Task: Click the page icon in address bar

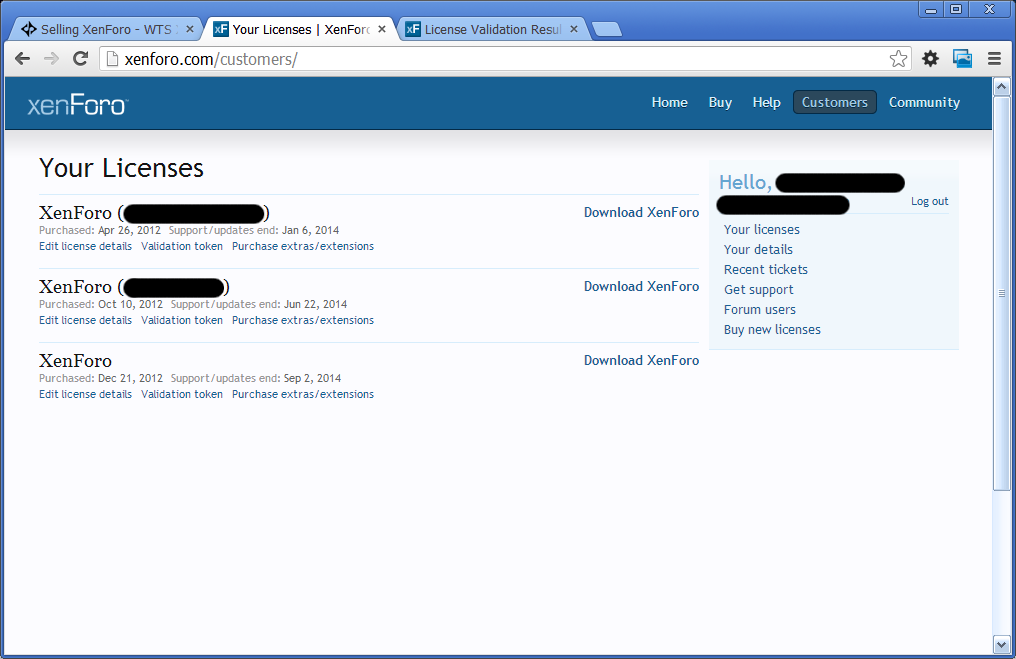Action: (x=112, y=59)
